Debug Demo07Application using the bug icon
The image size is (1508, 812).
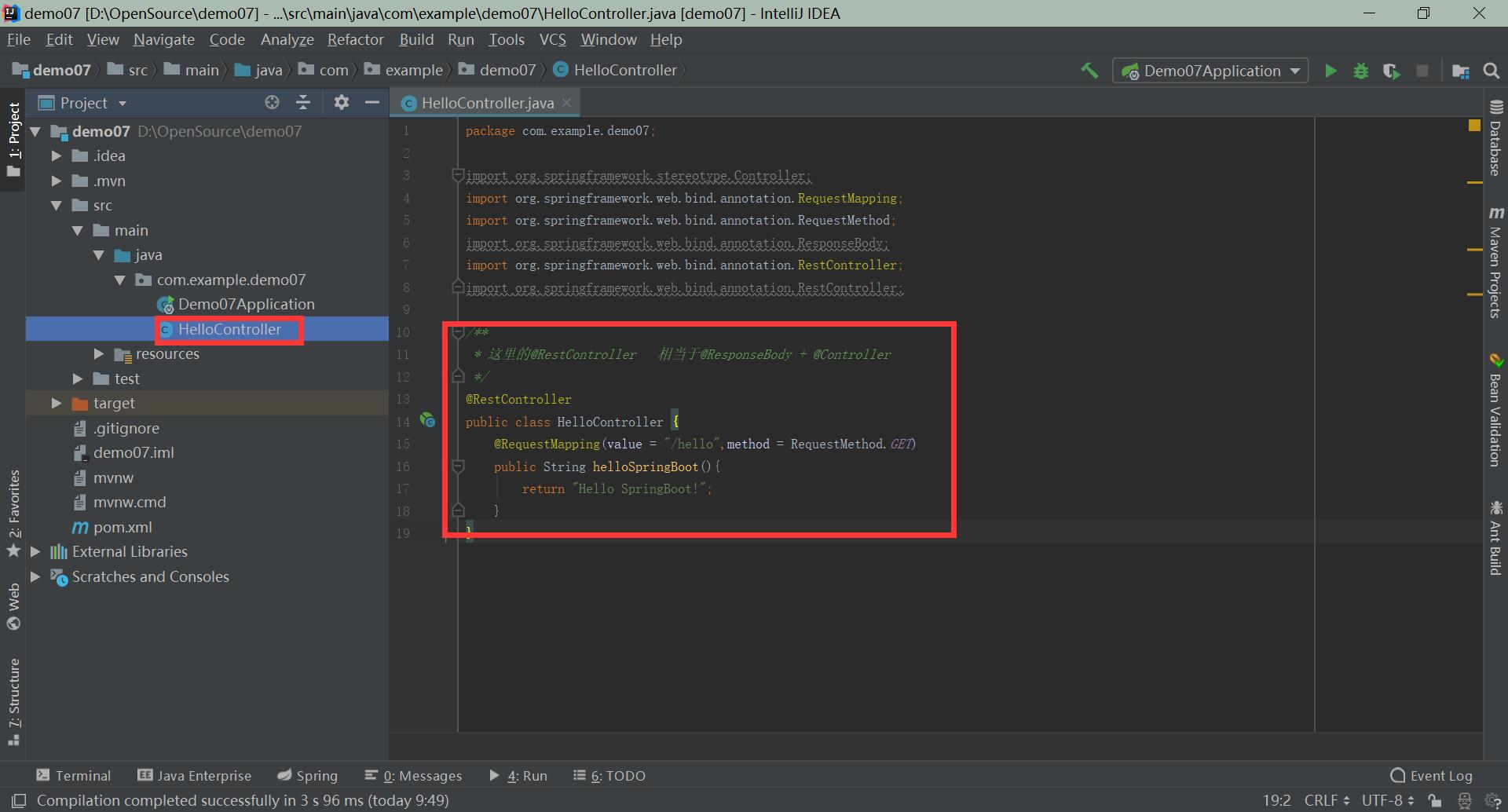pos(1361,70)
